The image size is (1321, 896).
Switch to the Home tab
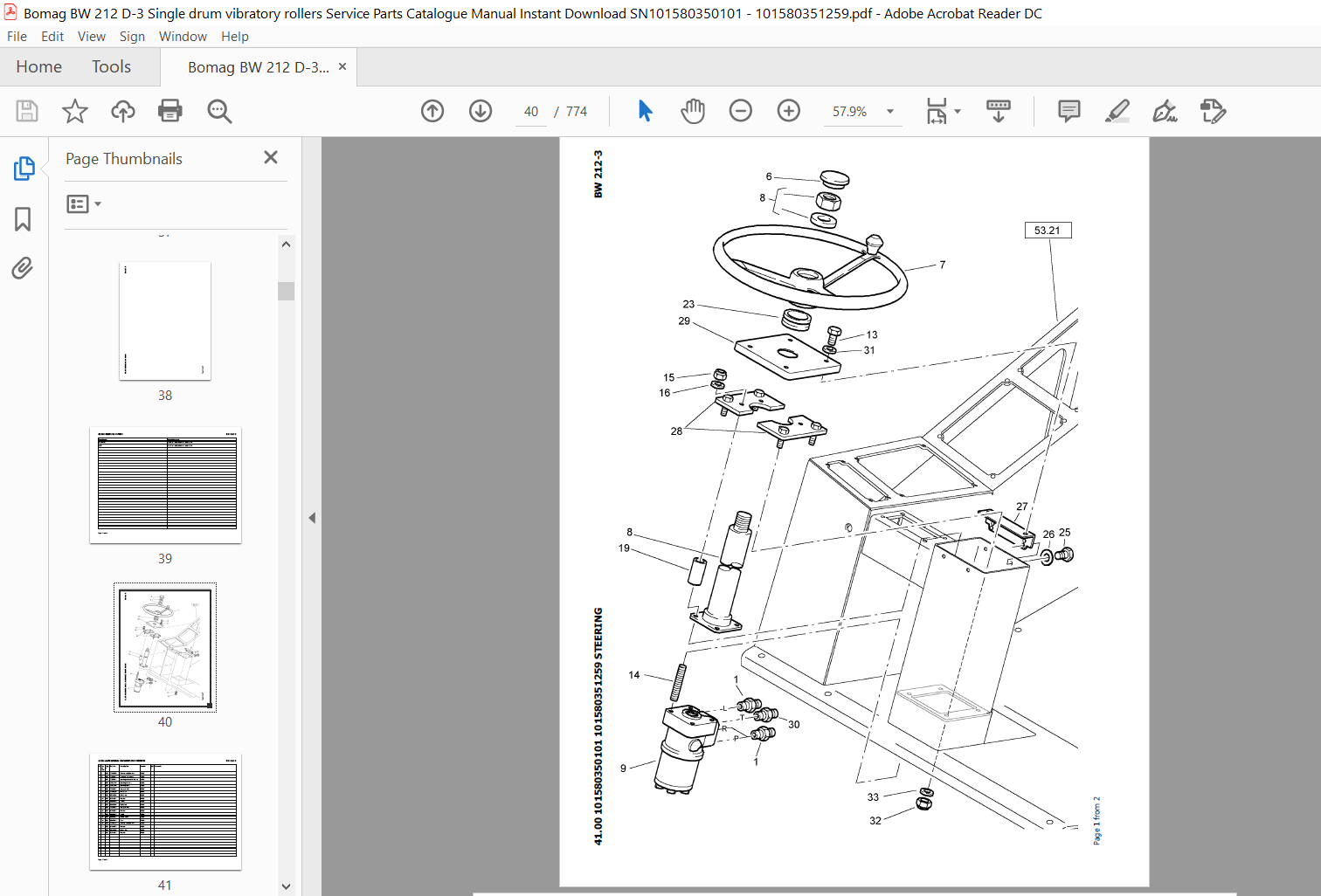click(x=38, y=67)
